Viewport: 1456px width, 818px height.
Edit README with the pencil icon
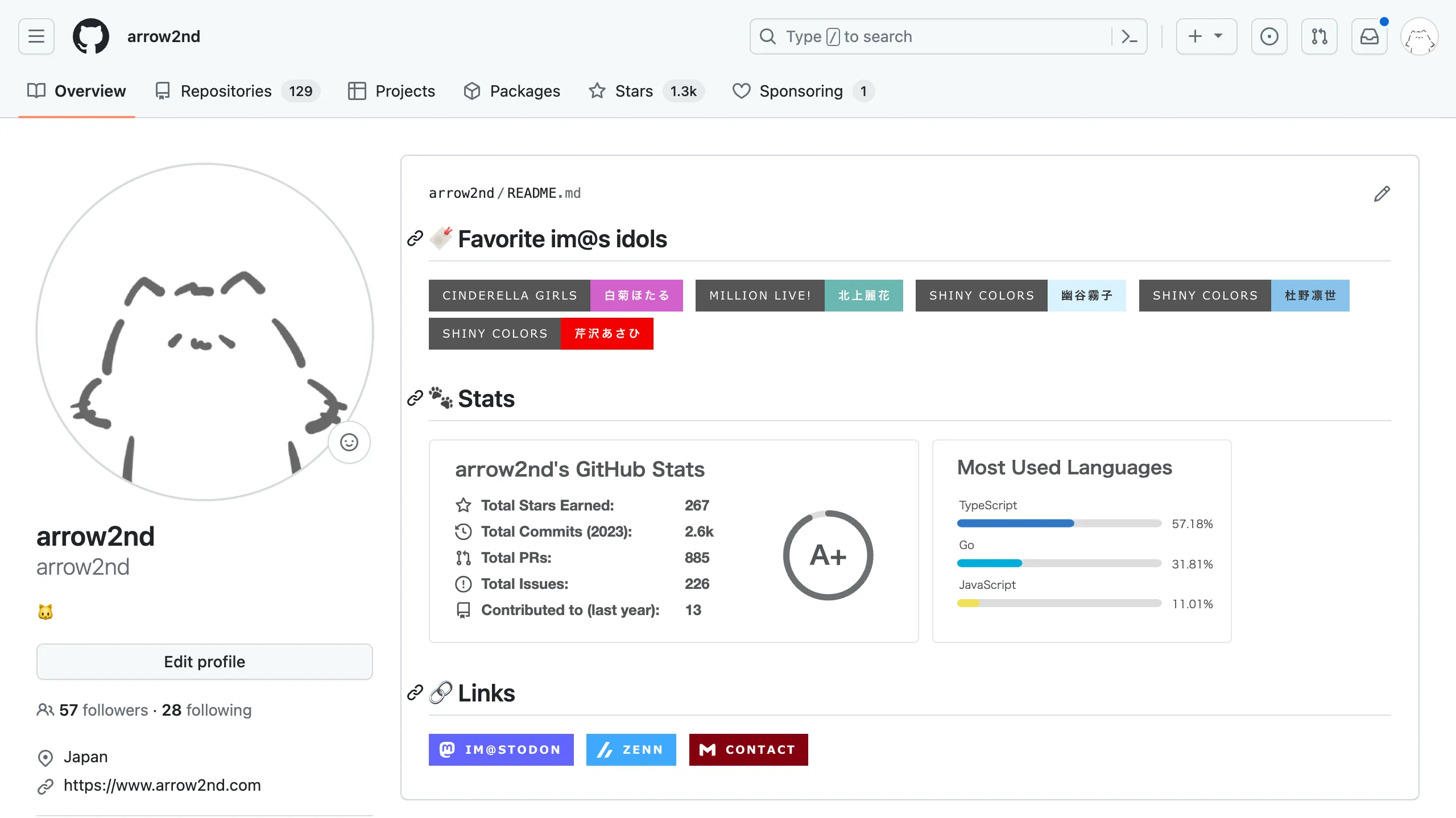tap(1381, 194)
